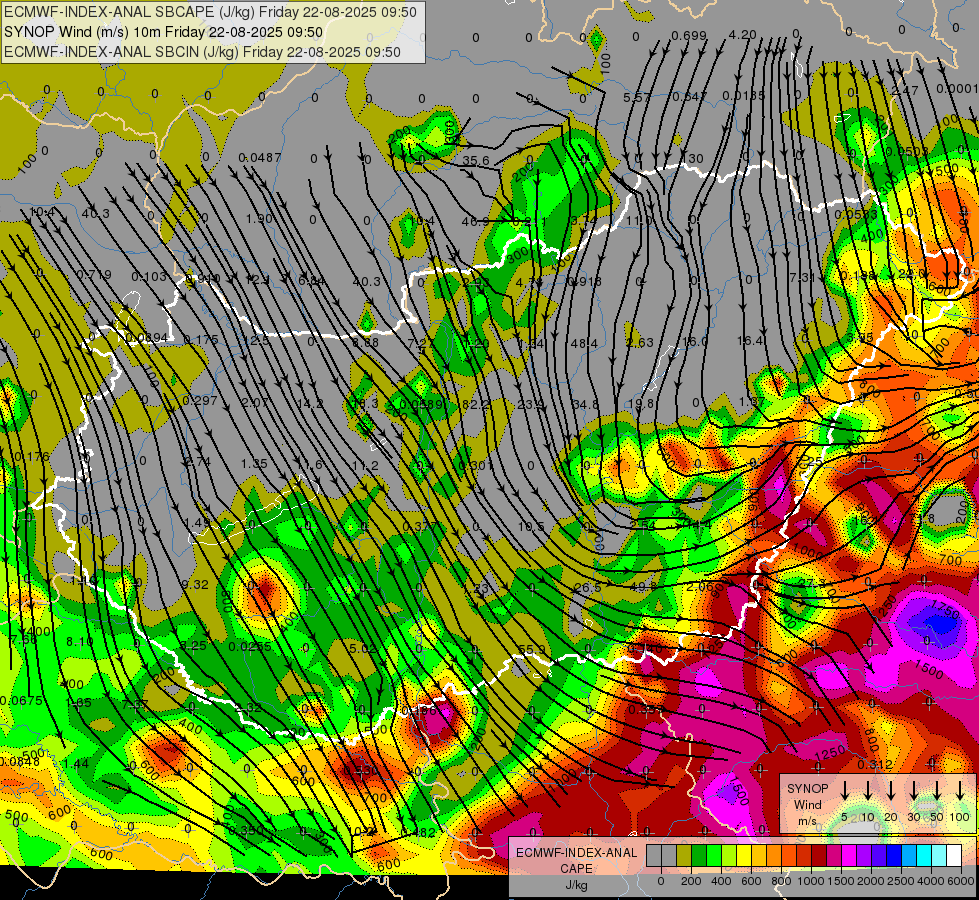The height and width of the screenshot is (900, 979).
Task: Click the '16.4' station value
Action: click(x=750, y=340)
